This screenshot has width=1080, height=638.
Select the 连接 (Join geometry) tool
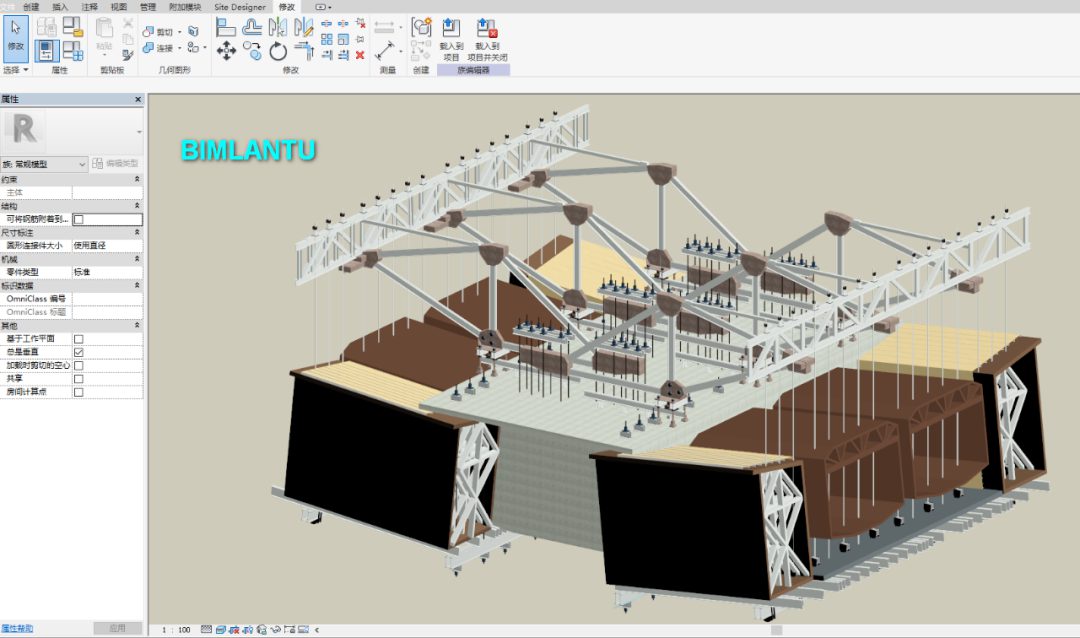coord(158,48)
